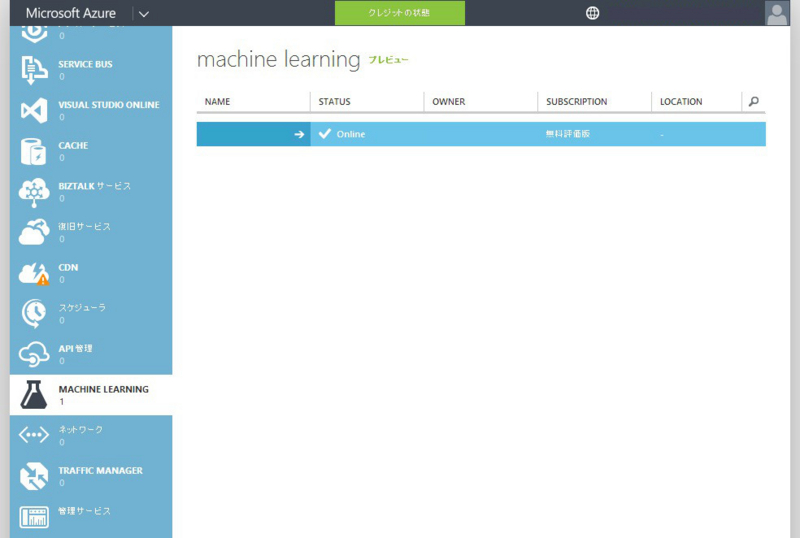Image resolution: width=800 pixels, height=538 pixels.
Task: Open MACHINE LEARNING label in sidebar
Action: click(x=104, y=389)
